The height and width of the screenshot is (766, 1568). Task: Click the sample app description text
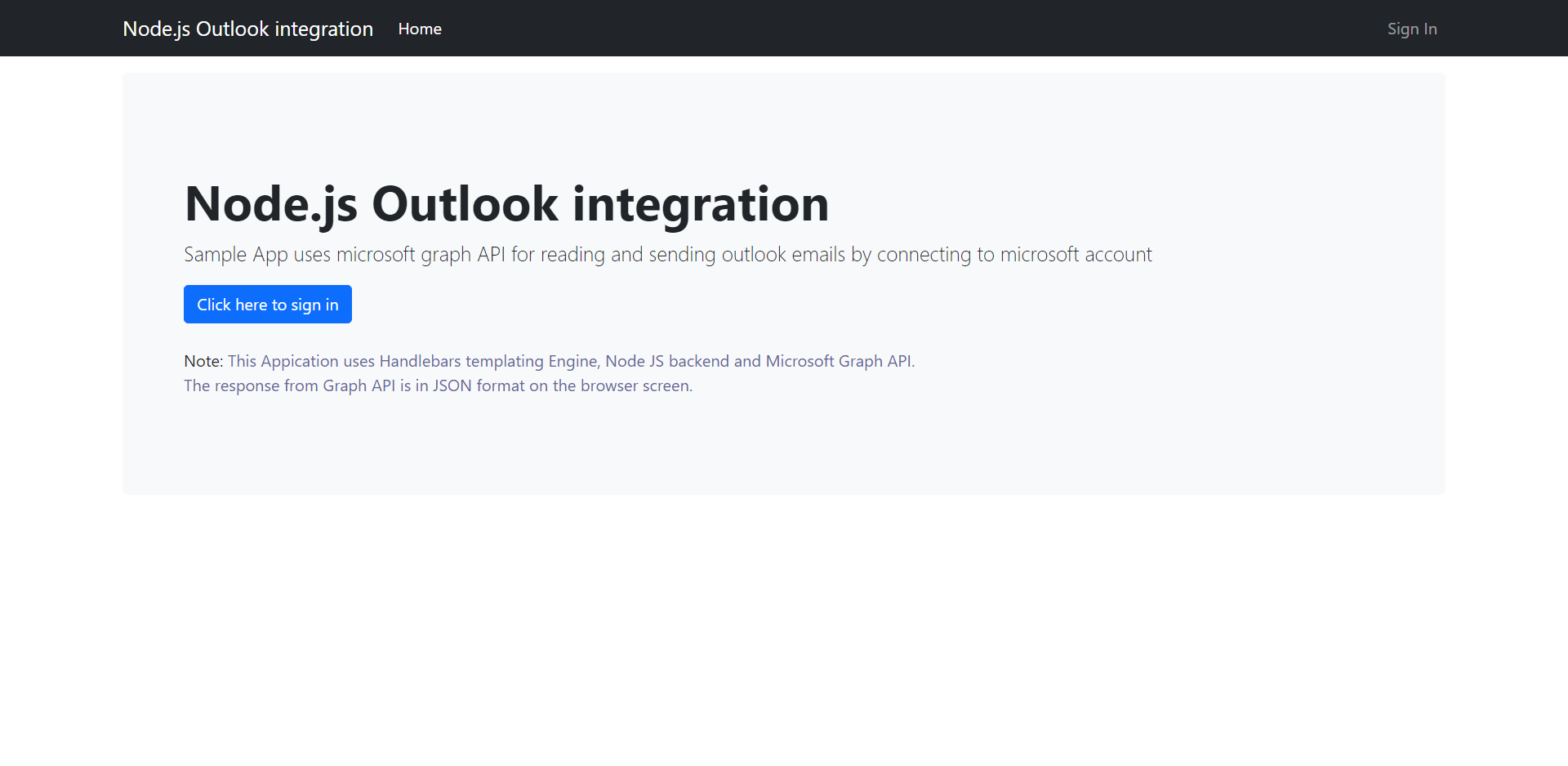click(x=668, y=254)
